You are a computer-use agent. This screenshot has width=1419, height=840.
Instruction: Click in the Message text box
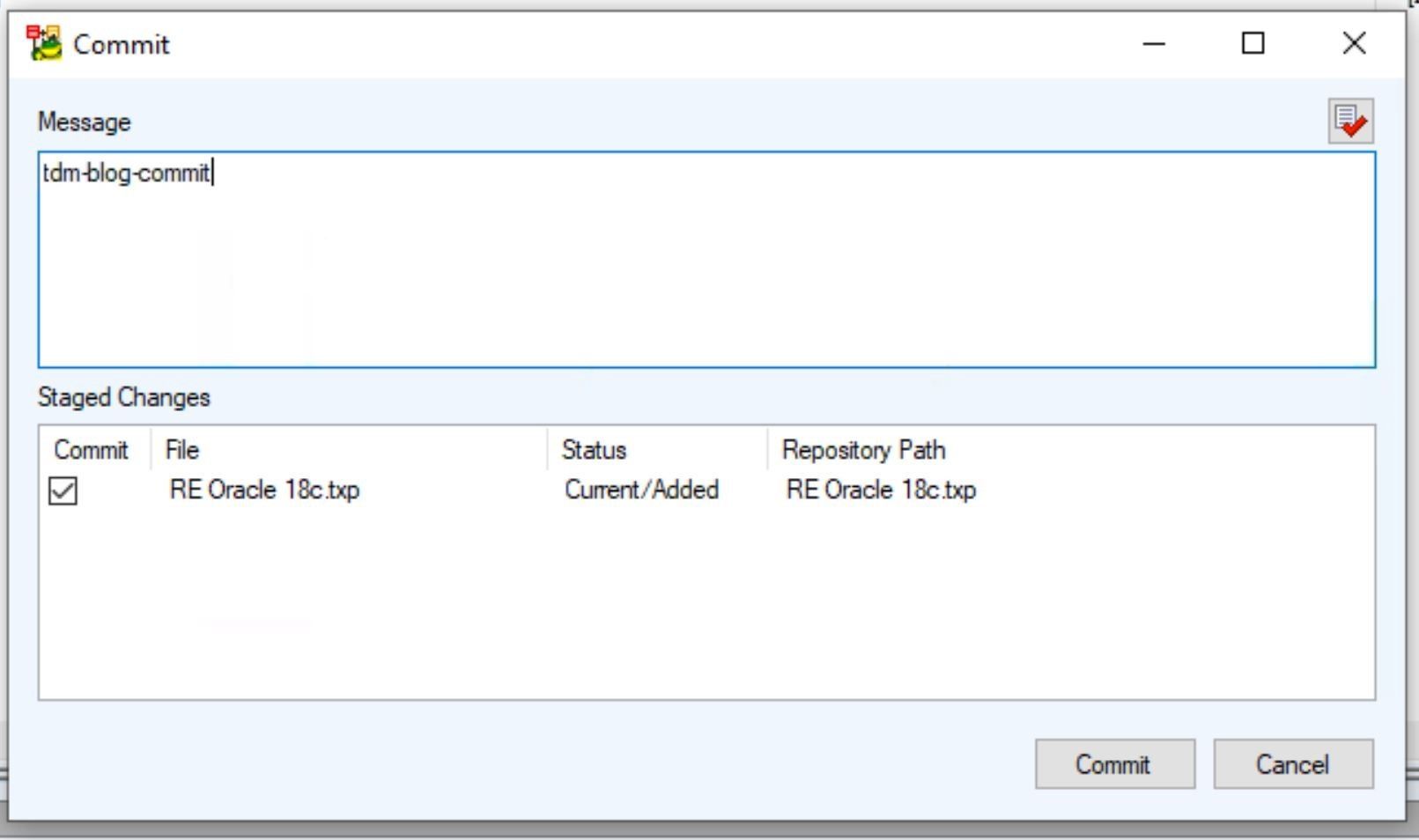click(706, 260)
